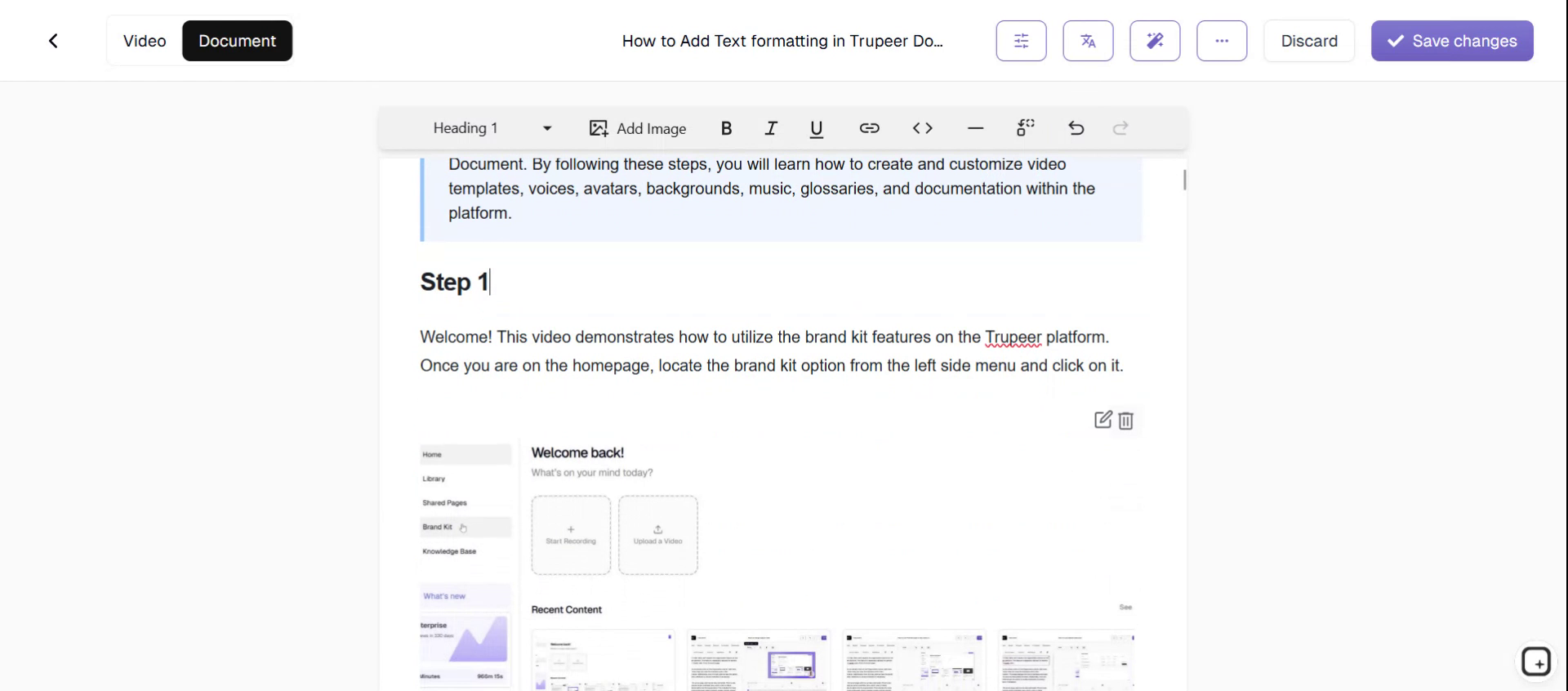Image resolution: width=1568 pixels, height=691 pixels.
Task: Click the callout block formatting icon
Action: (1026, 128)
